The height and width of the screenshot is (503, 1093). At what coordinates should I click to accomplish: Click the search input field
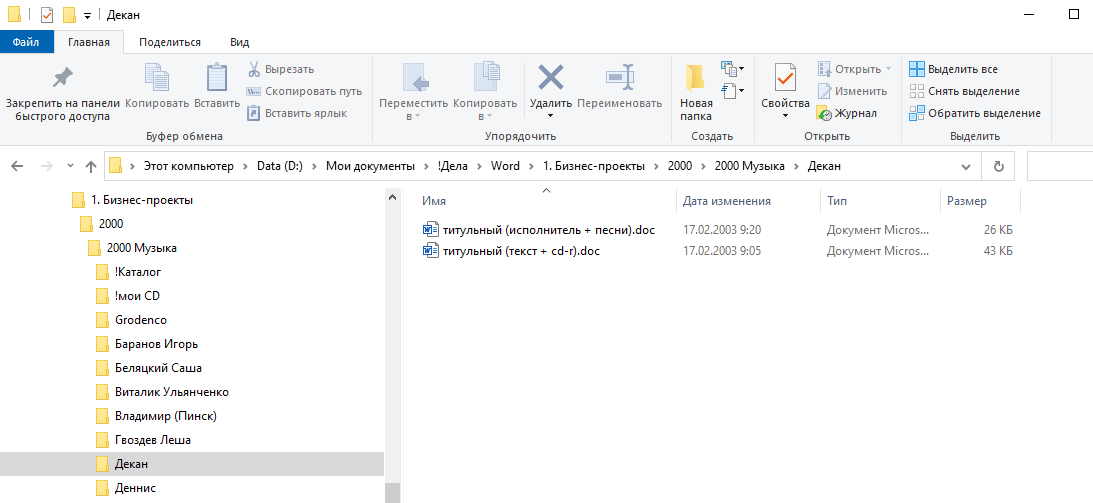coord(1060,167)
